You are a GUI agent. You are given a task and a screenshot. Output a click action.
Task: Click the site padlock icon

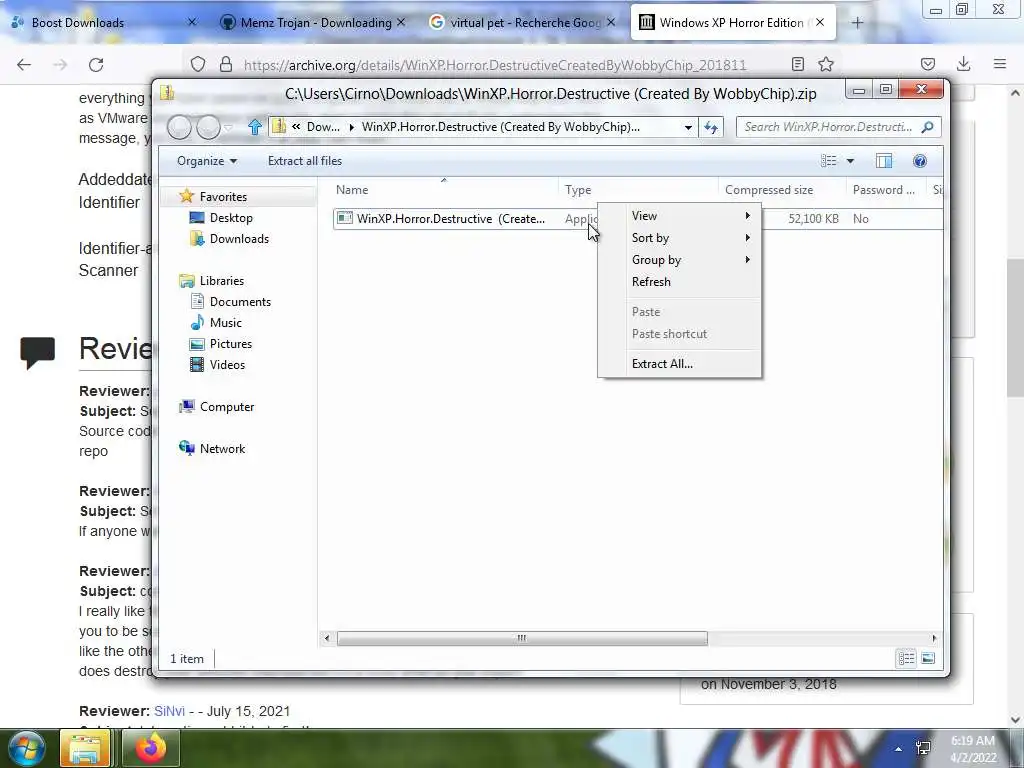[x=226, y=64]
